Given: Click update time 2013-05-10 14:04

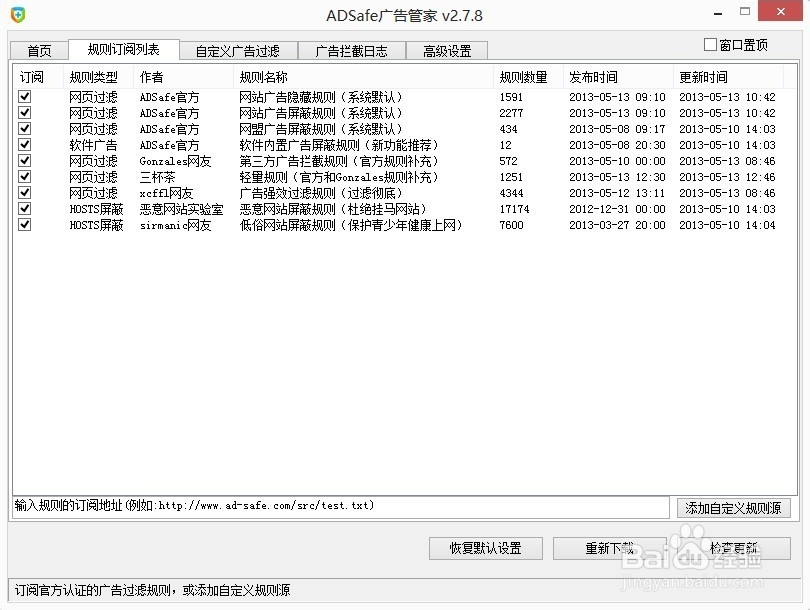Looking at the screenshot, I should [x=727, y=225].
